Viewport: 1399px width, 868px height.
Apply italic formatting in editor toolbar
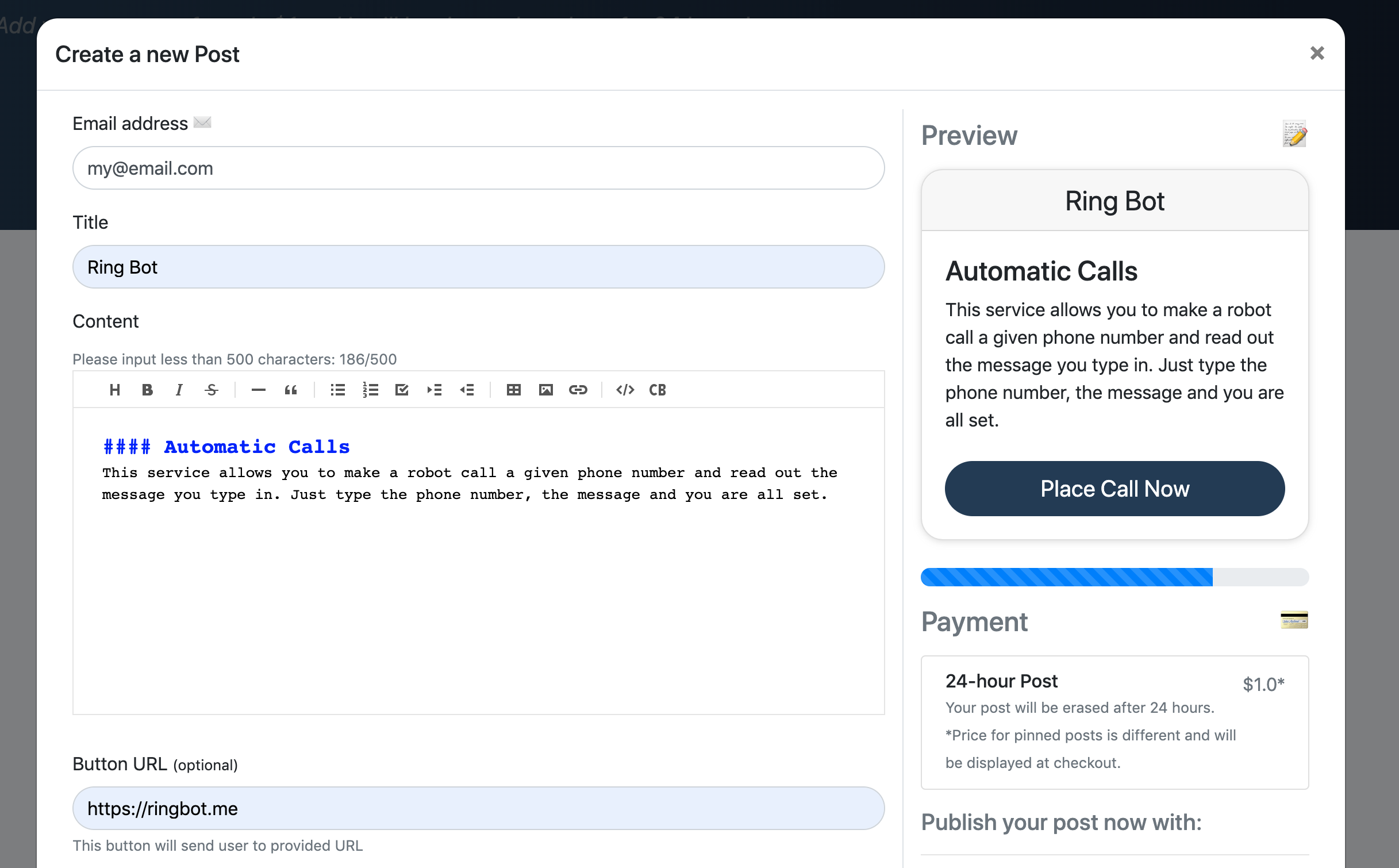point(179,390)
